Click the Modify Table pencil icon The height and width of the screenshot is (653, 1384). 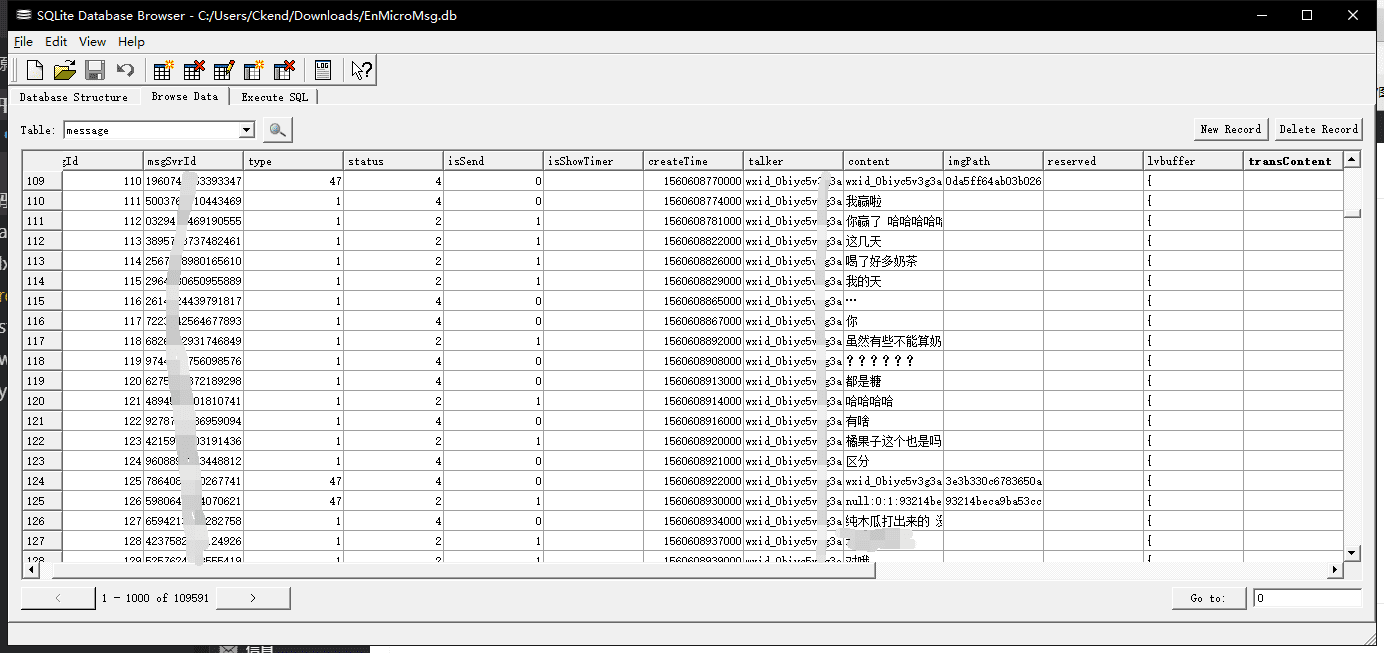(x=224, y=70)
